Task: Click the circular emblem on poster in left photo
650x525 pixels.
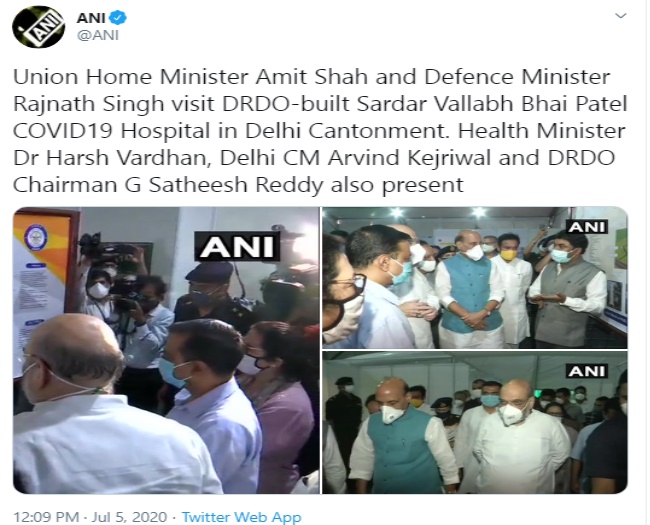Action: (36, 238)
